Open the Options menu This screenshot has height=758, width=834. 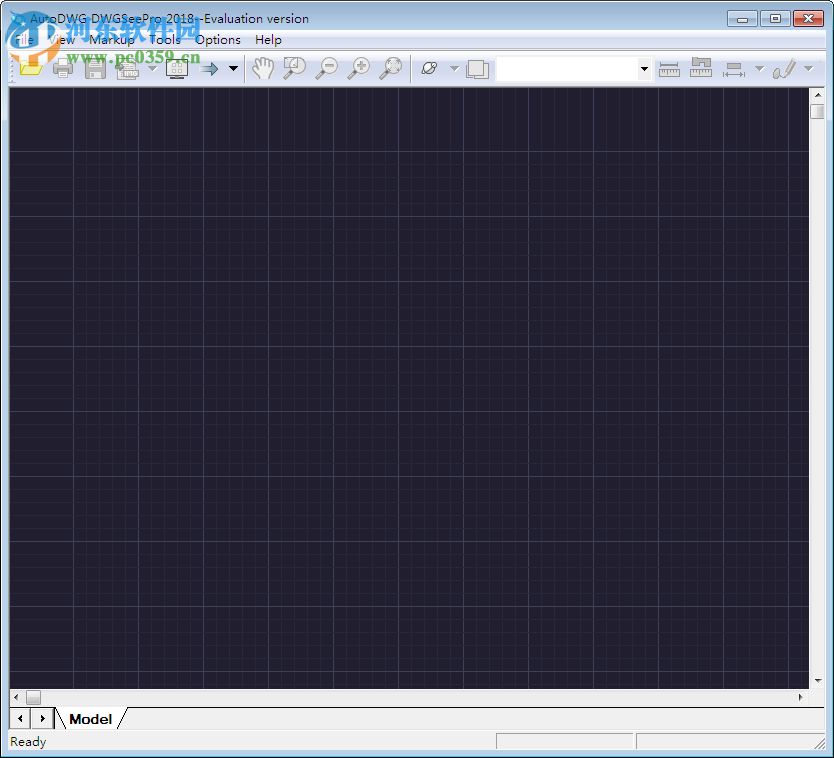[x=218, y=40]
